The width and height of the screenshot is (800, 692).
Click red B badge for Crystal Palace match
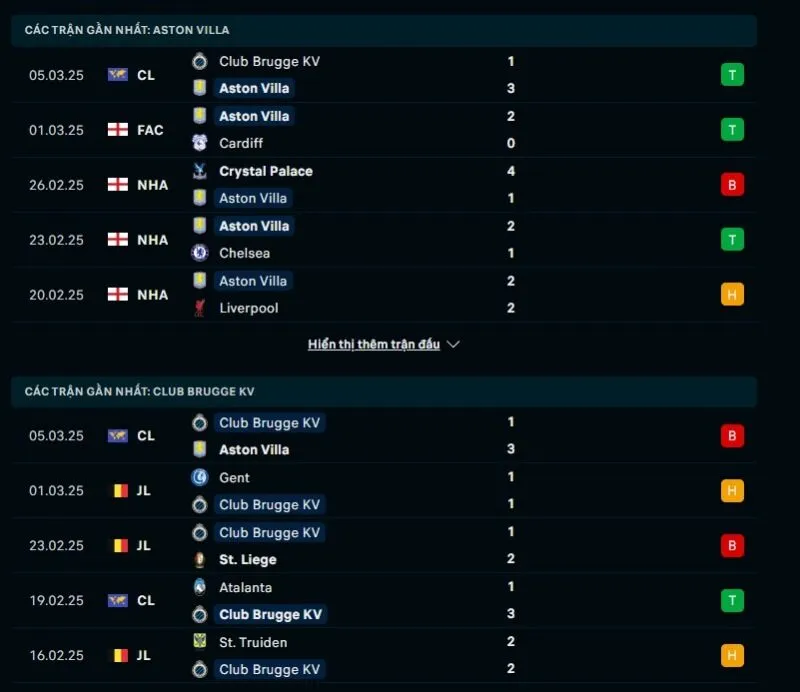(732, 185)
